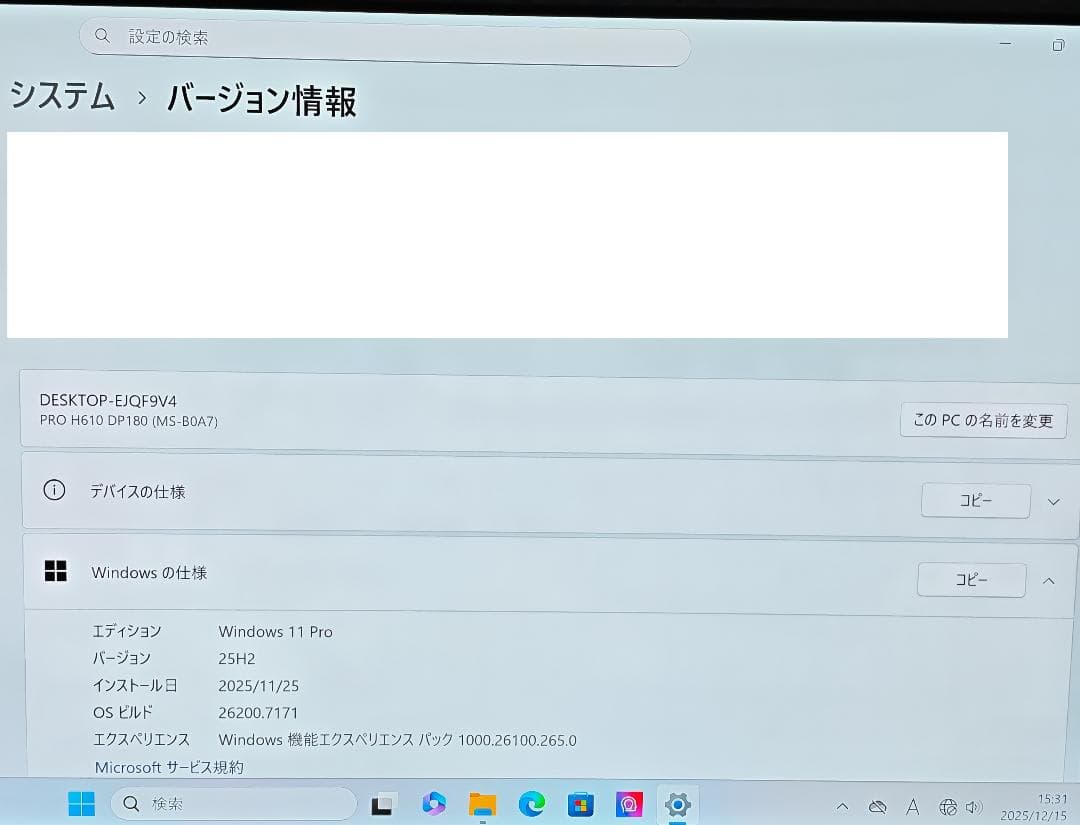The height and width of the screenshot is (825, 1080).
Task: Show hidden icons in the system tray
Action: coord(842,806)
